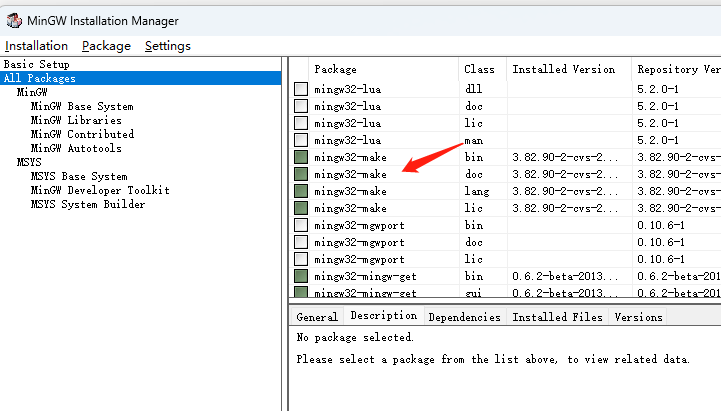The width and height of the screenshot is (721, 411).
Task: Open the Installation menu
Action: 36,46
